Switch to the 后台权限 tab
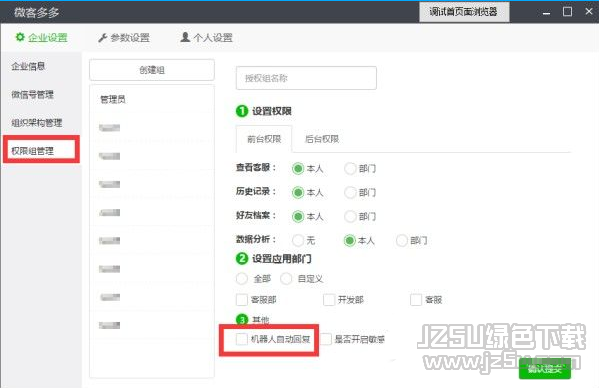 tap(322, 139)
